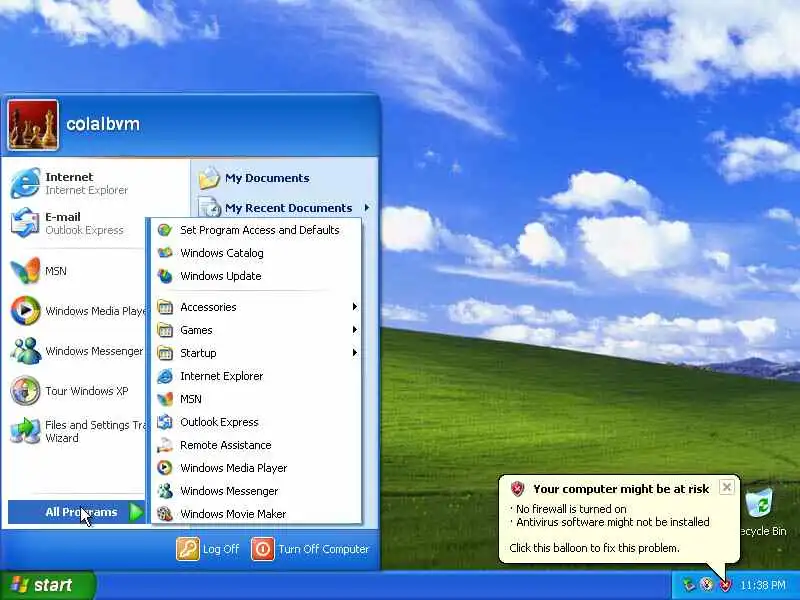Click the Games folder icon
The height and width of the screenshot is (600, 800).
164,330
